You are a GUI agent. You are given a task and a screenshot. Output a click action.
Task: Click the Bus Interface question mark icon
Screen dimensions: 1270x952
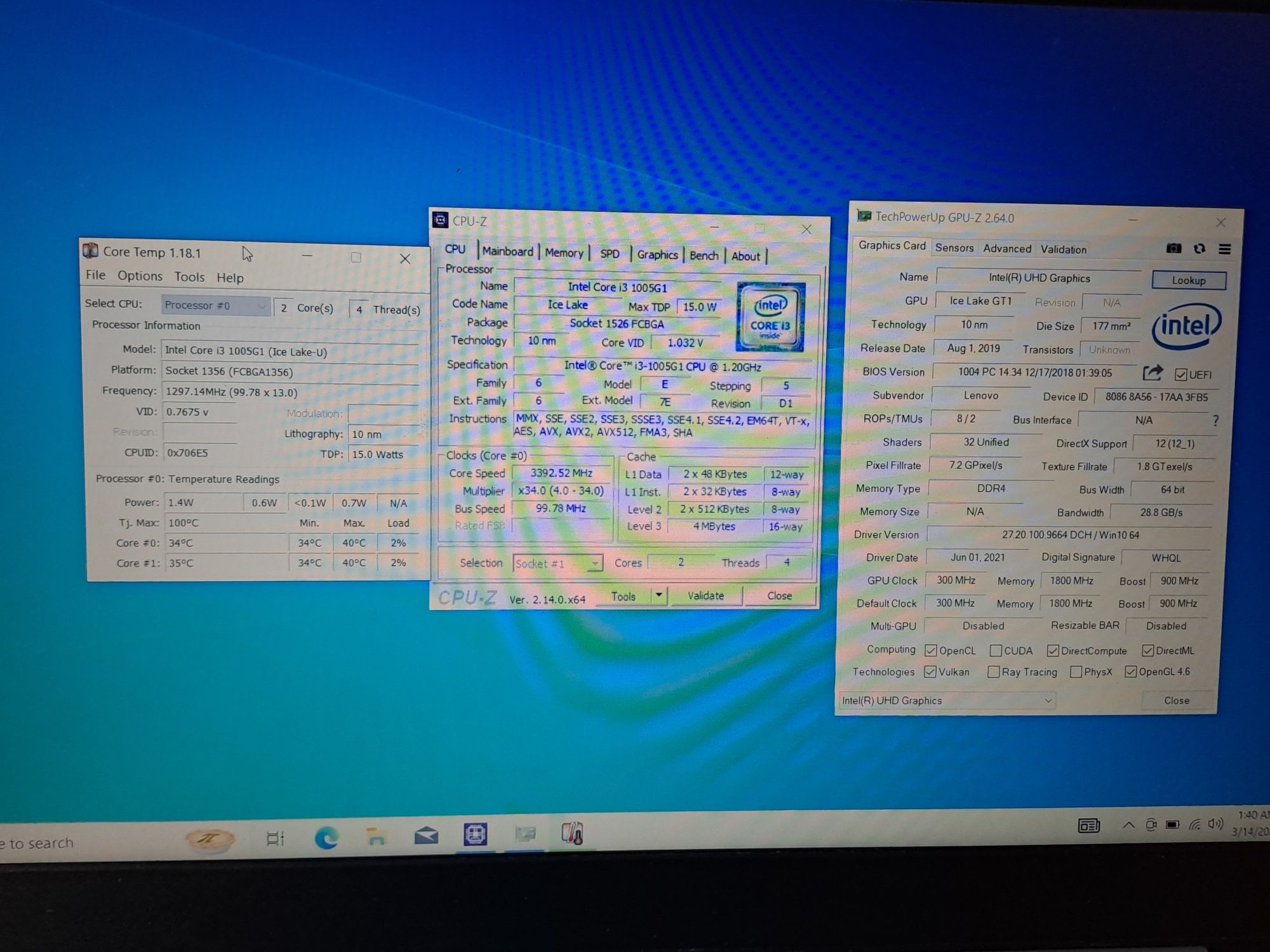(x=1215, y=420)
